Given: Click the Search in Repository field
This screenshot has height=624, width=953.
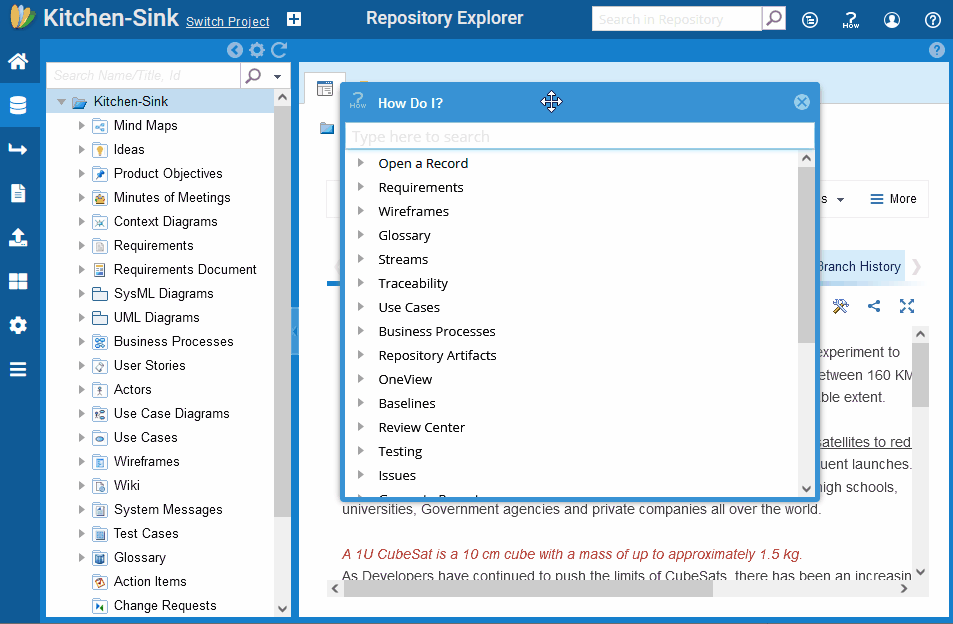Looking at the screenshot, I should pos(676,19).
